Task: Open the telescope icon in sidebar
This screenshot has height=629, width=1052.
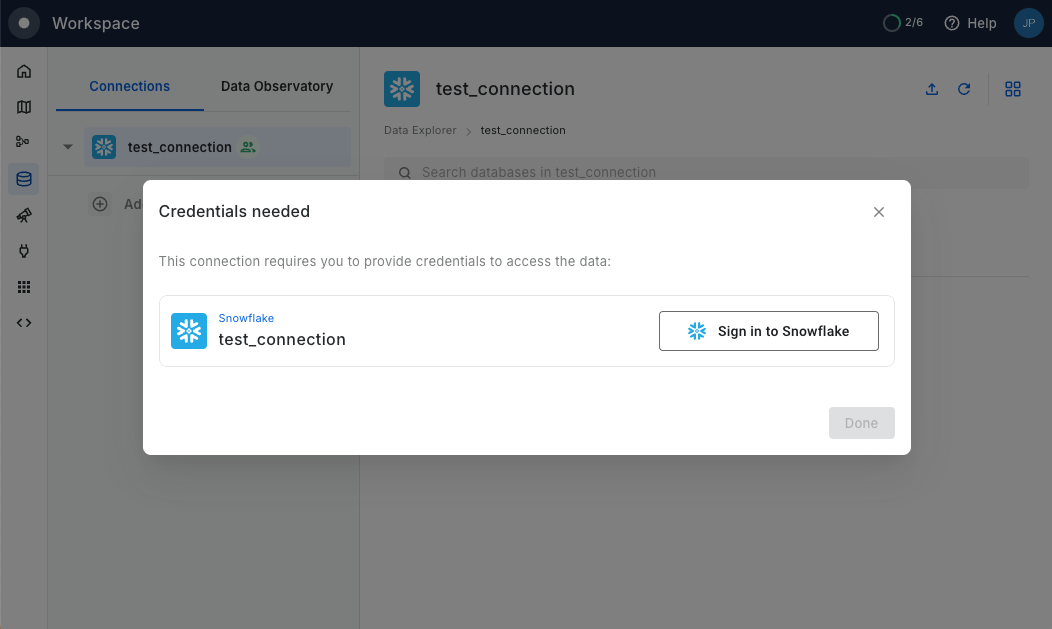Action: pos(24,215)
